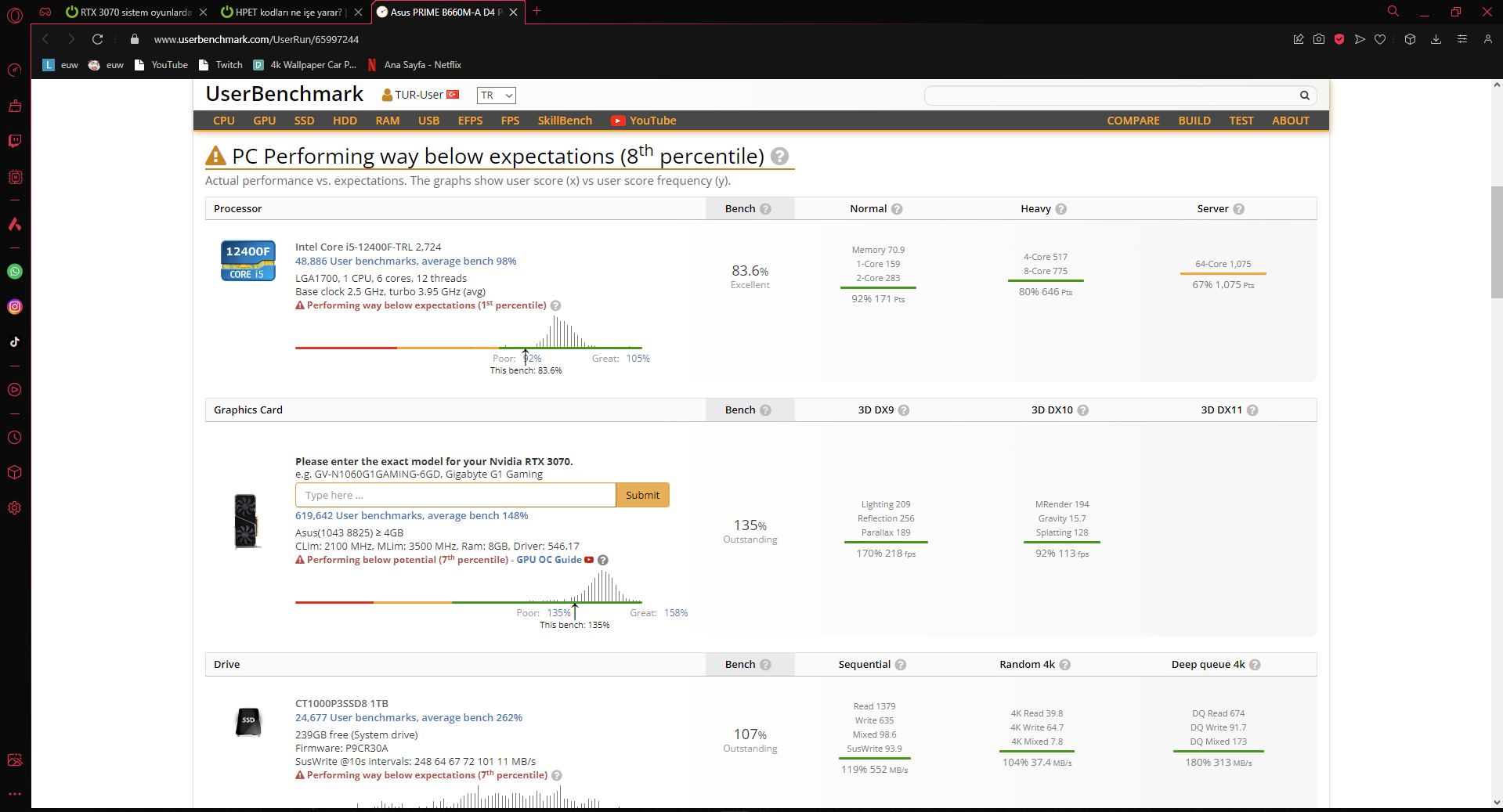Open help icon next to Deep queue 4k

click(x=1255, y=665)
